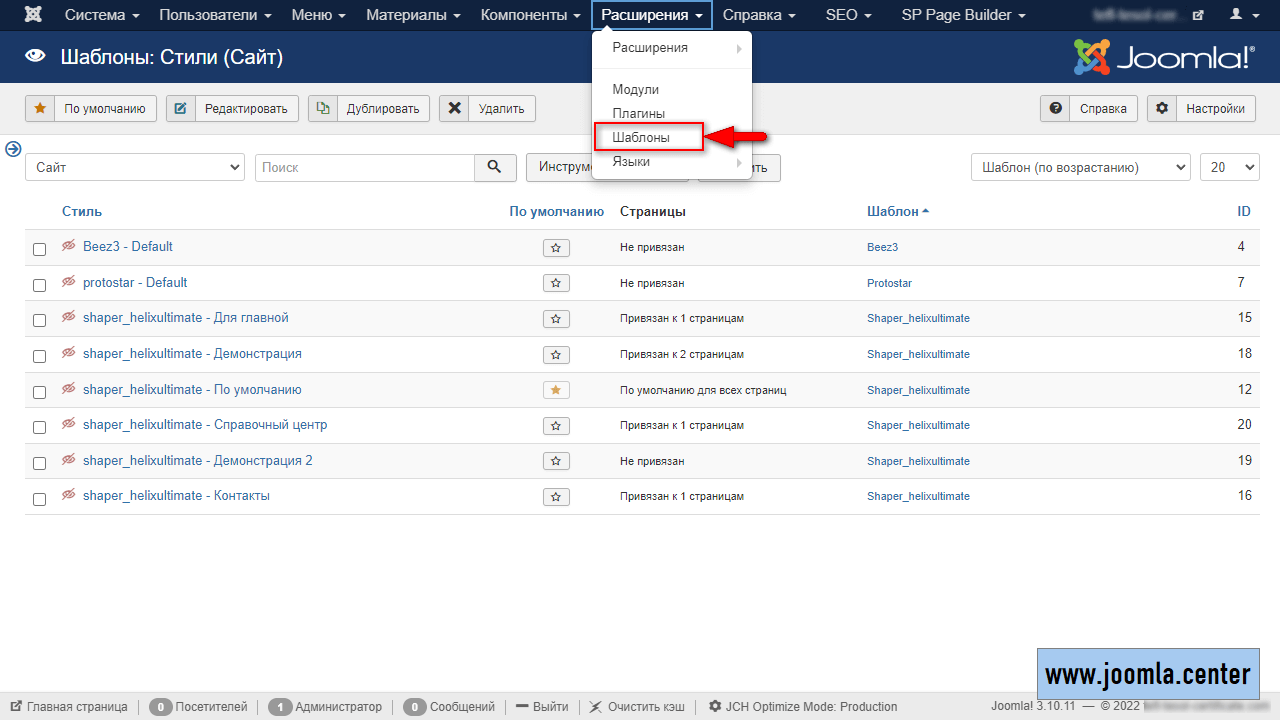
Task: Select checkbox for shaper_helixultimate - Демонстрация
Action: pyautogui.click(x=39, y=356)
